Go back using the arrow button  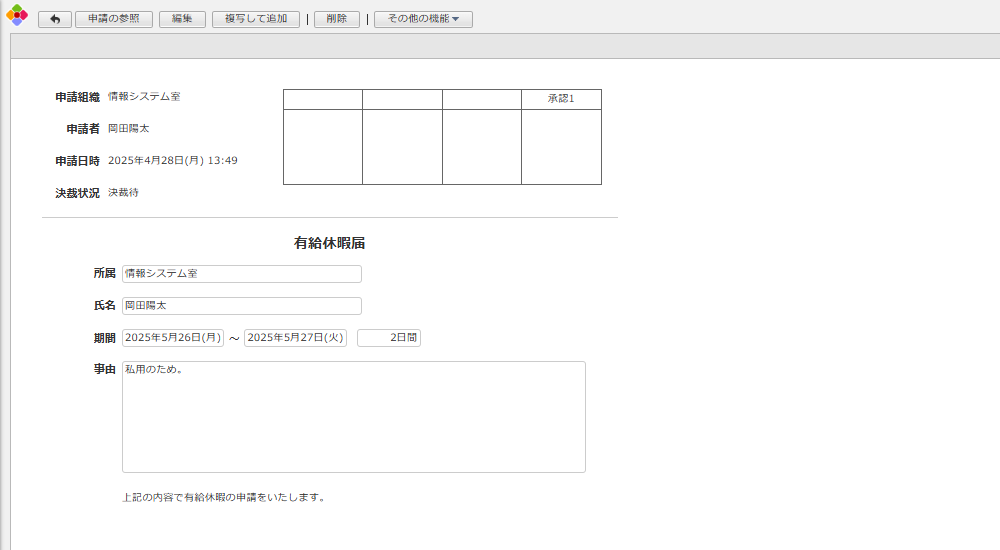click(54, 20)
